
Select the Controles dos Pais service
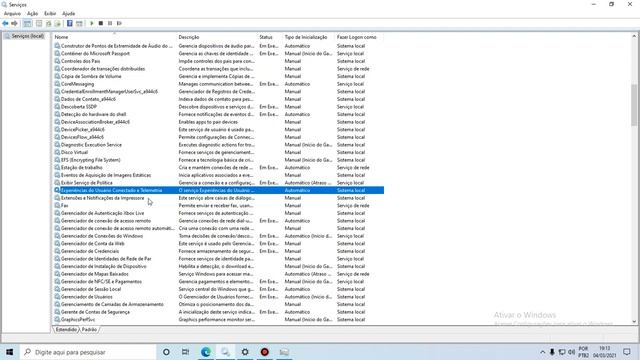(x=218, y=61)
